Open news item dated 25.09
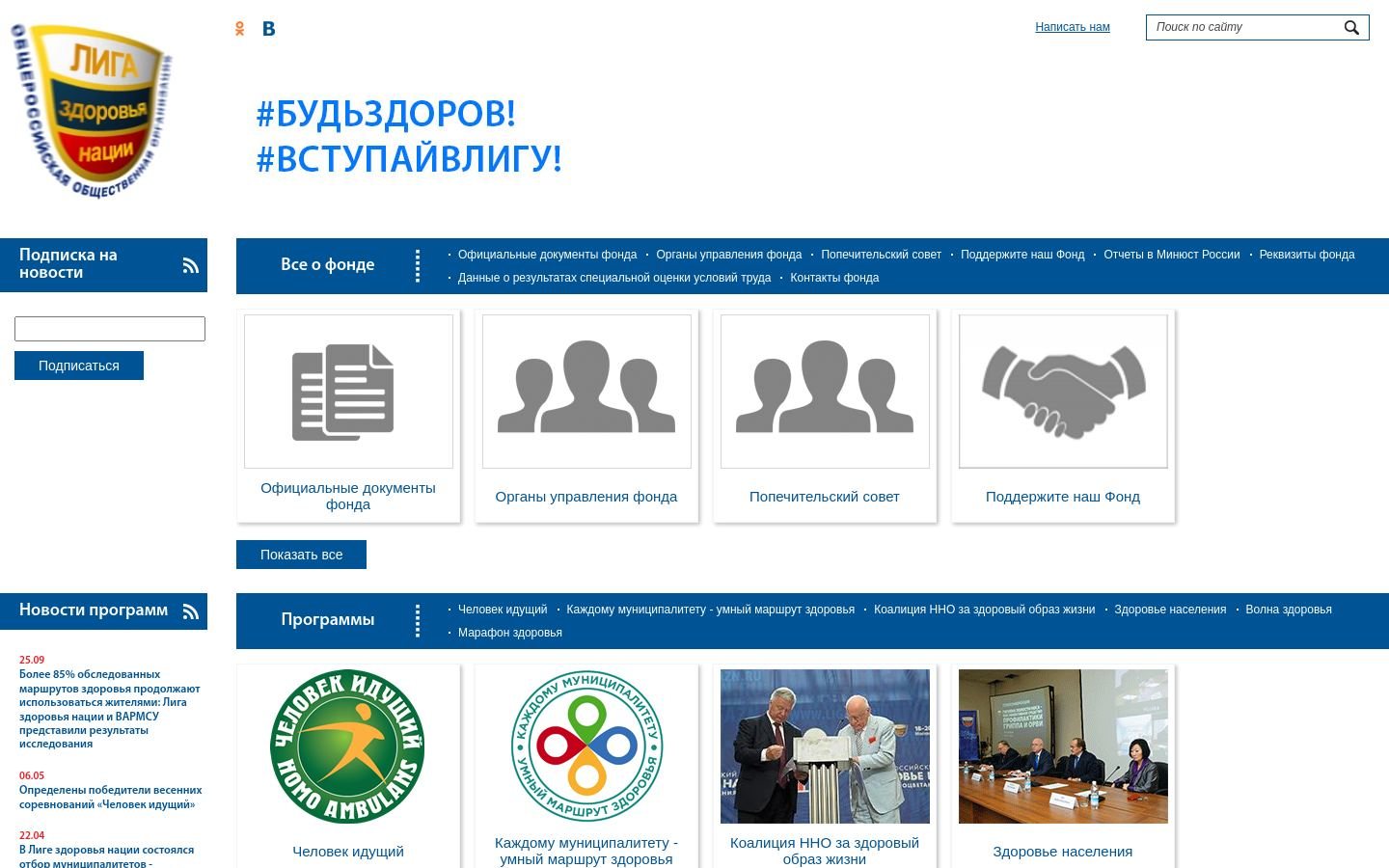 [x=110, y=709]
